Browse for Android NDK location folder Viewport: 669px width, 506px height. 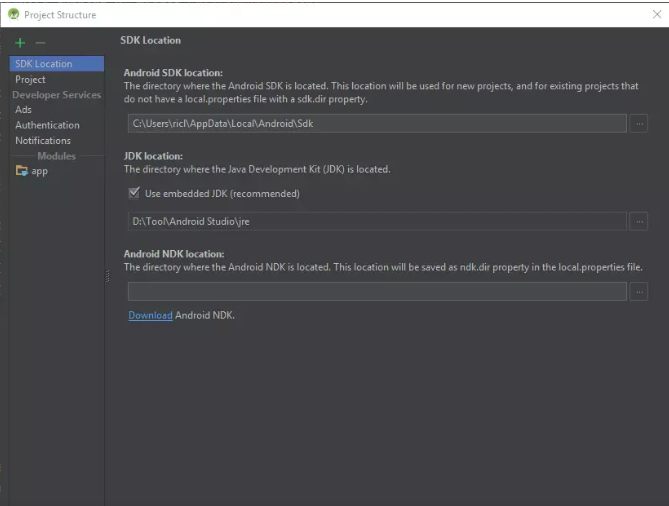pyautogui.click(x=639, y=291)
